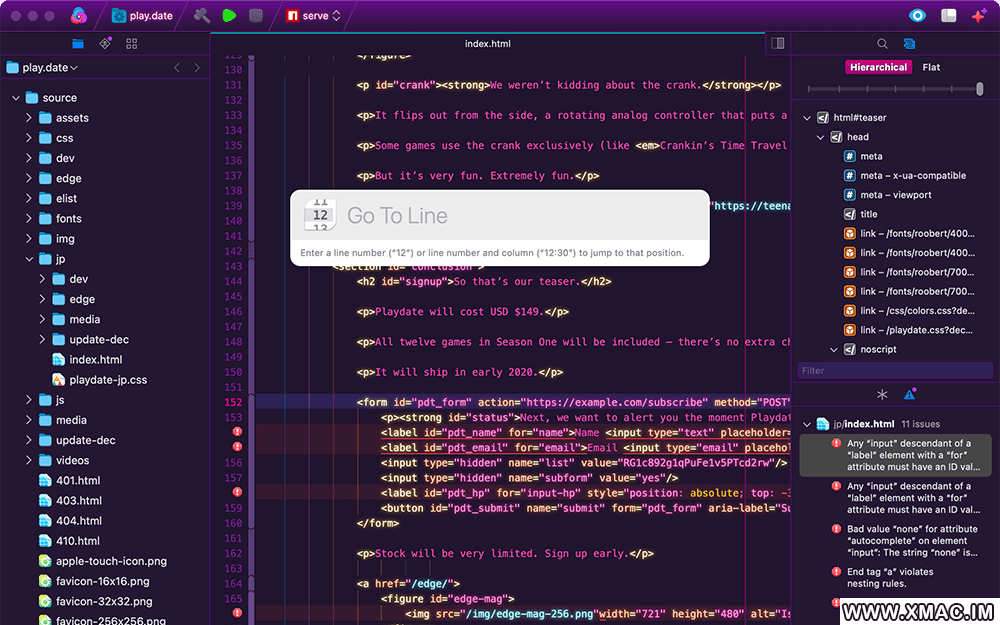The image size is (1000, 625).
Task: Select the index.html editor tab
Action: coord(487,43)
